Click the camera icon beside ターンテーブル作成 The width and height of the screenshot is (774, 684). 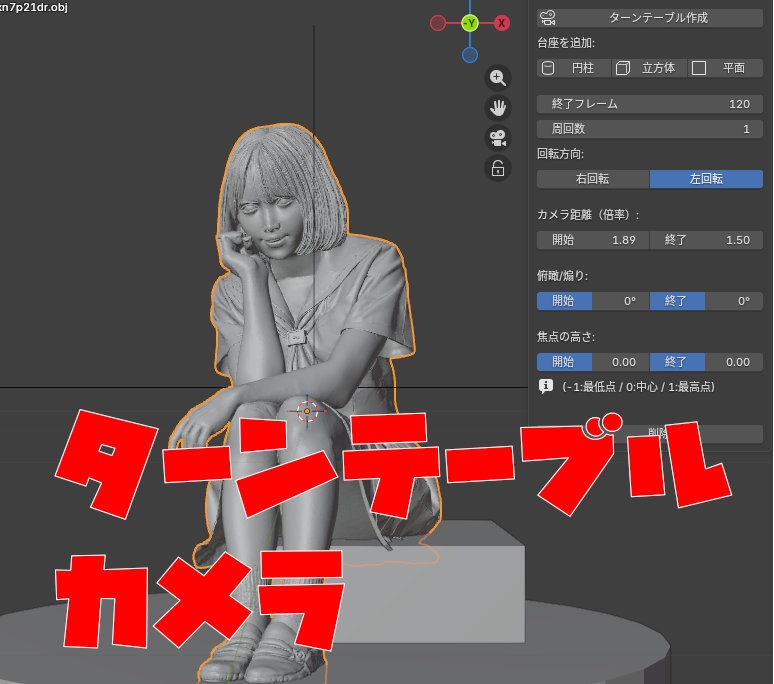pyautogui.click(x=548, y=18)
